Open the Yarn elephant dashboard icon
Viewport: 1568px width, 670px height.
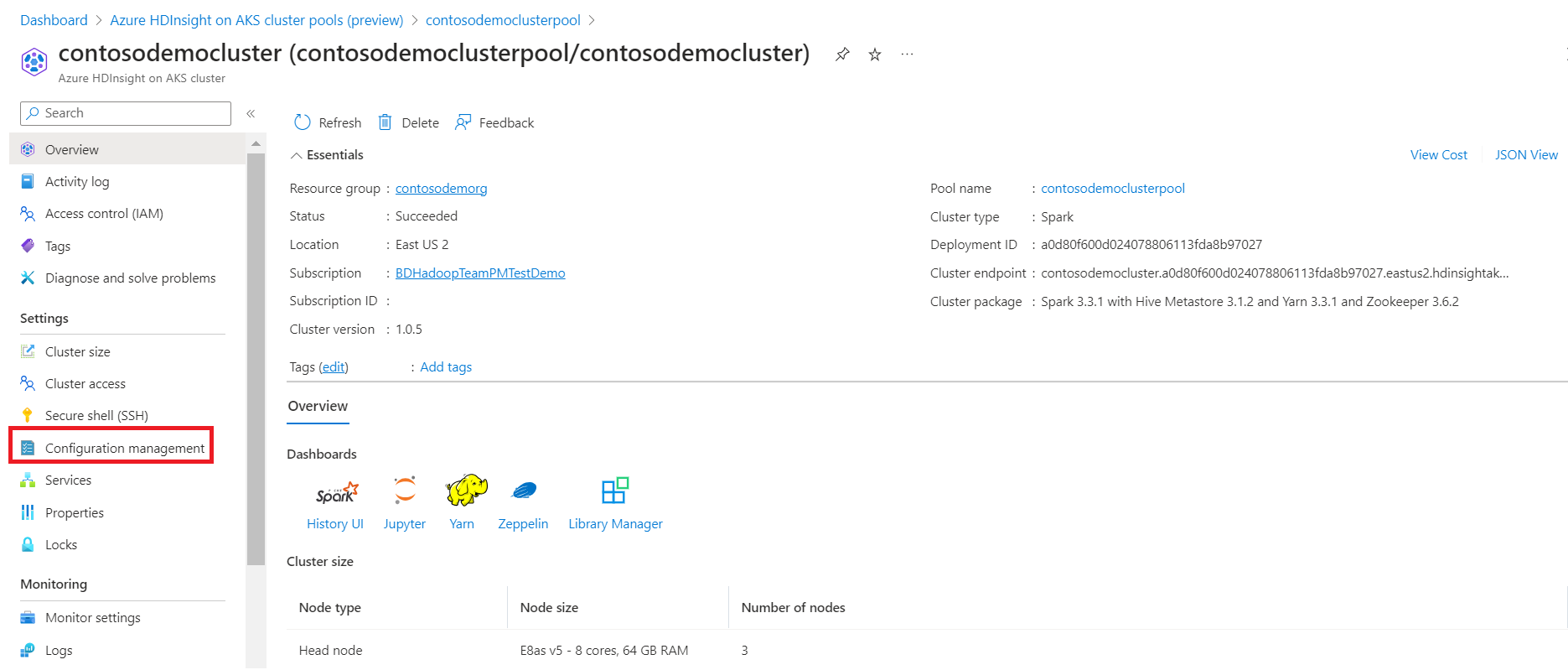(x=467, y=491)
